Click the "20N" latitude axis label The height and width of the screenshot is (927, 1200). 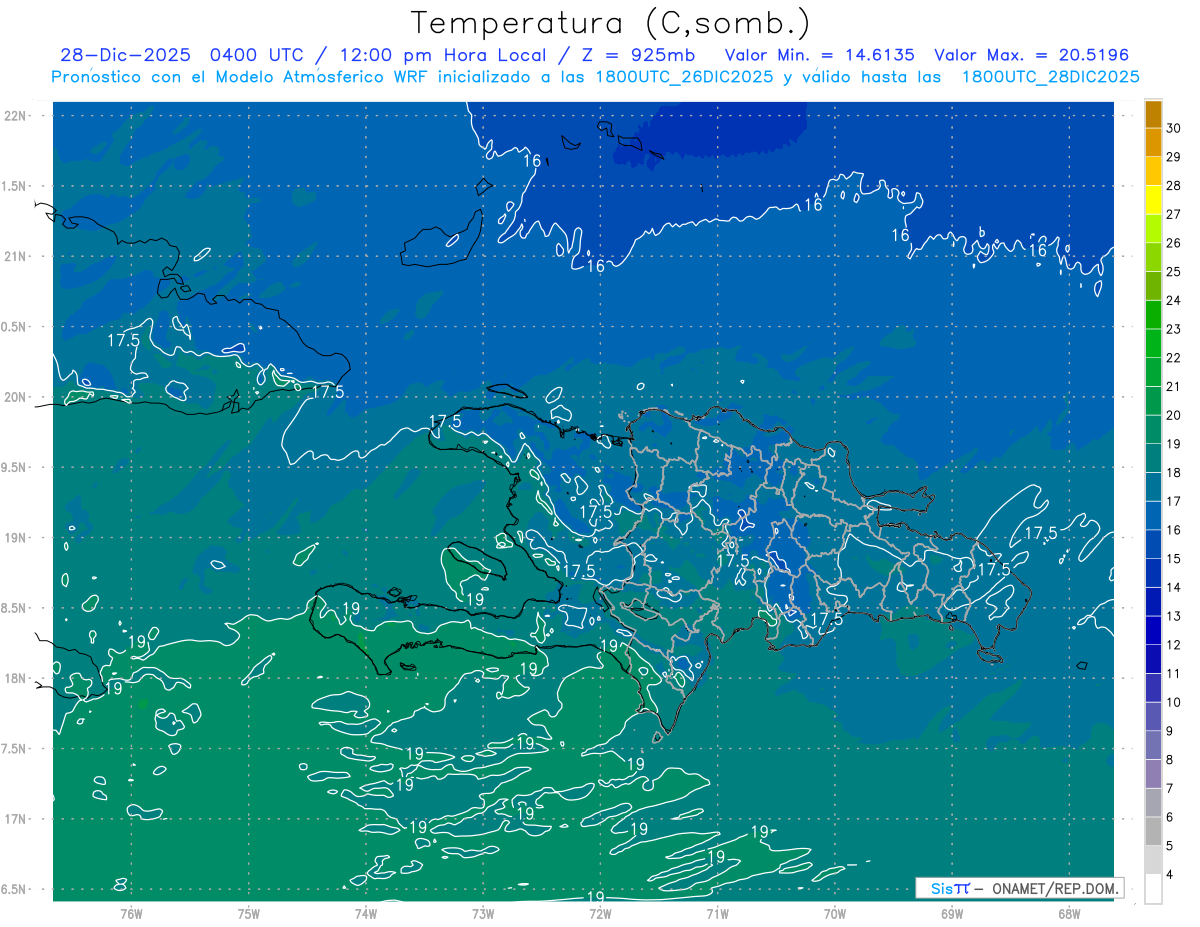point(17,398)
